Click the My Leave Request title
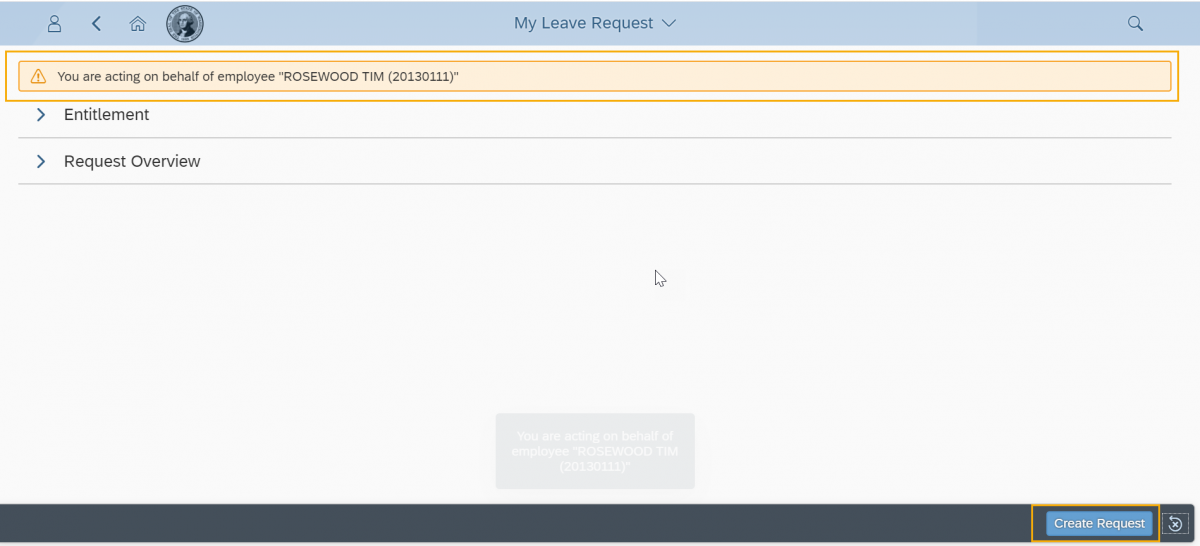Screen dimensions: 1200x546 [583, 23]
